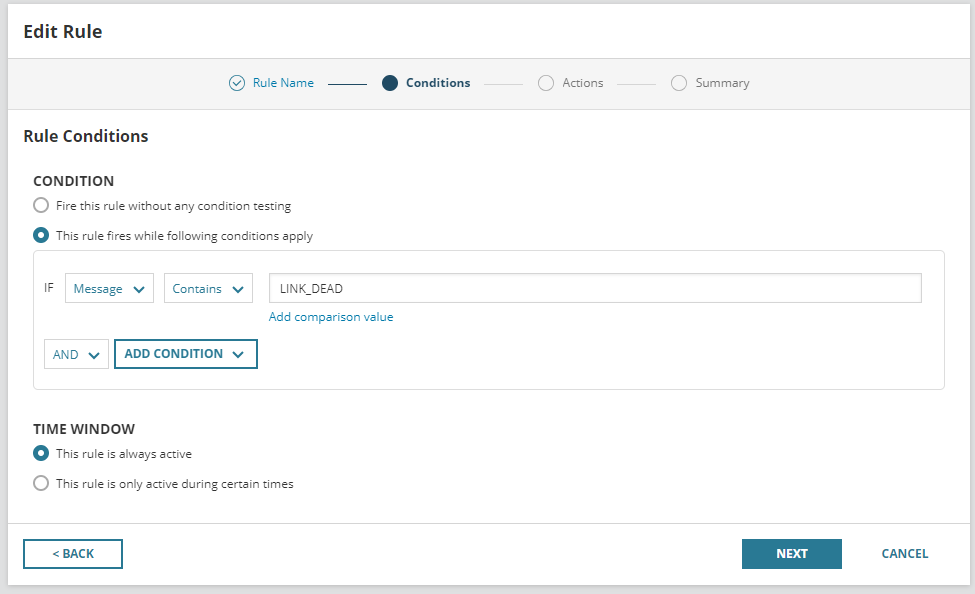This screenshot has width=975, height=594.
Task: Click the CANCEL button
Action: pyautogui.click(x=905, y=554)
